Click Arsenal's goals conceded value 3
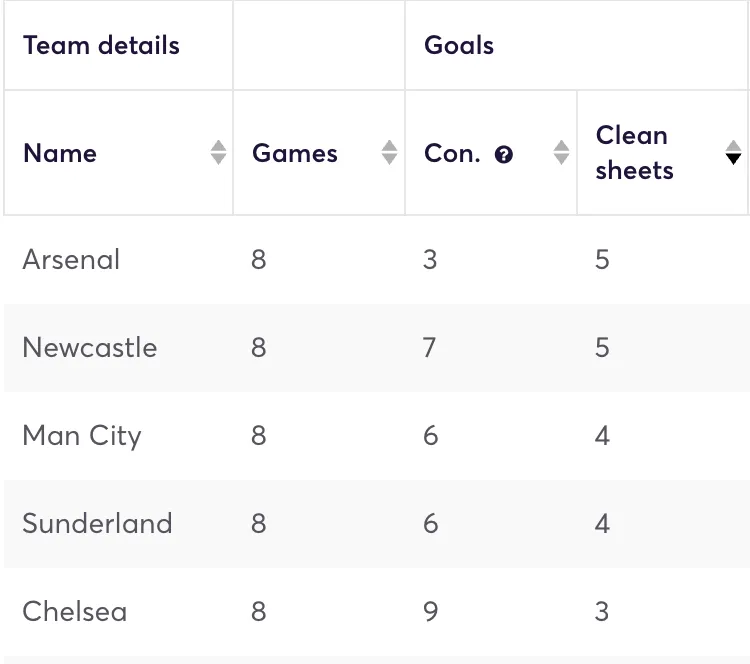Viewport: 750px width, 664px height. pos(430,260)
